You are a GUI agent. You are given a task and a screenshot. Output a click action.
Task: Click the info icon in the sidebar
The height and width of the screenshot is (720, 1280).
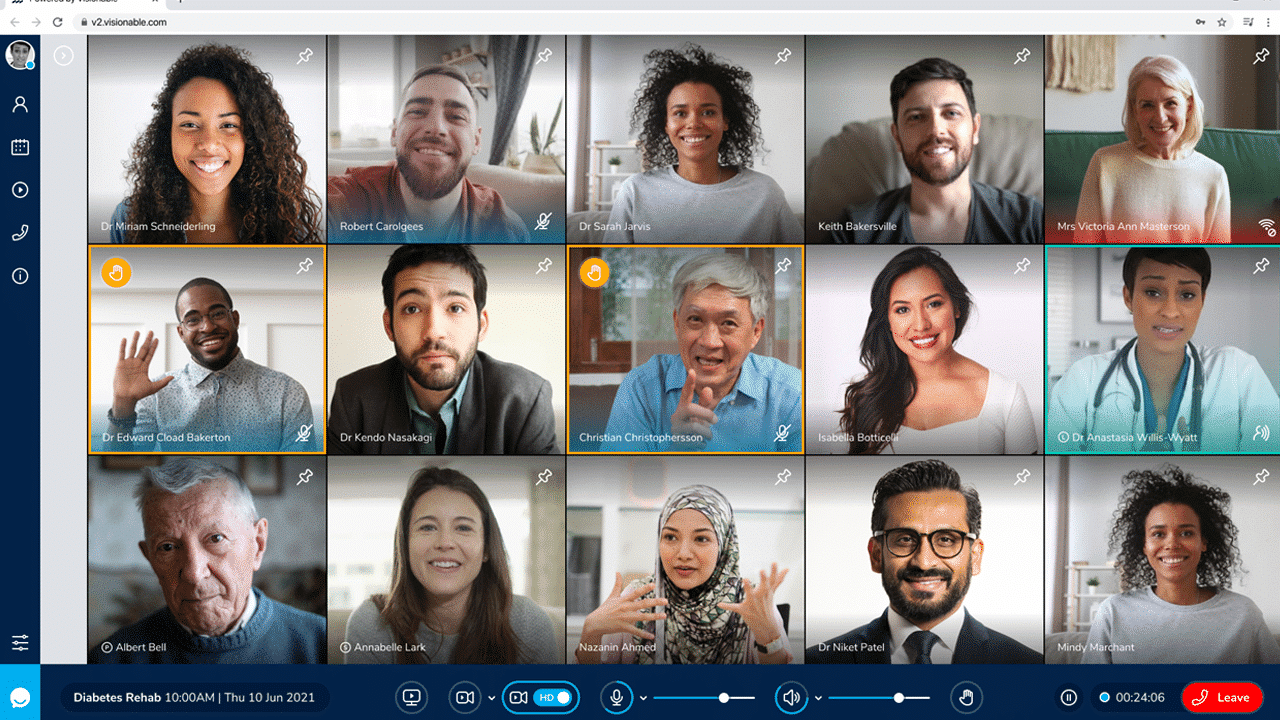pyautogui.click(x=20, y=276)
